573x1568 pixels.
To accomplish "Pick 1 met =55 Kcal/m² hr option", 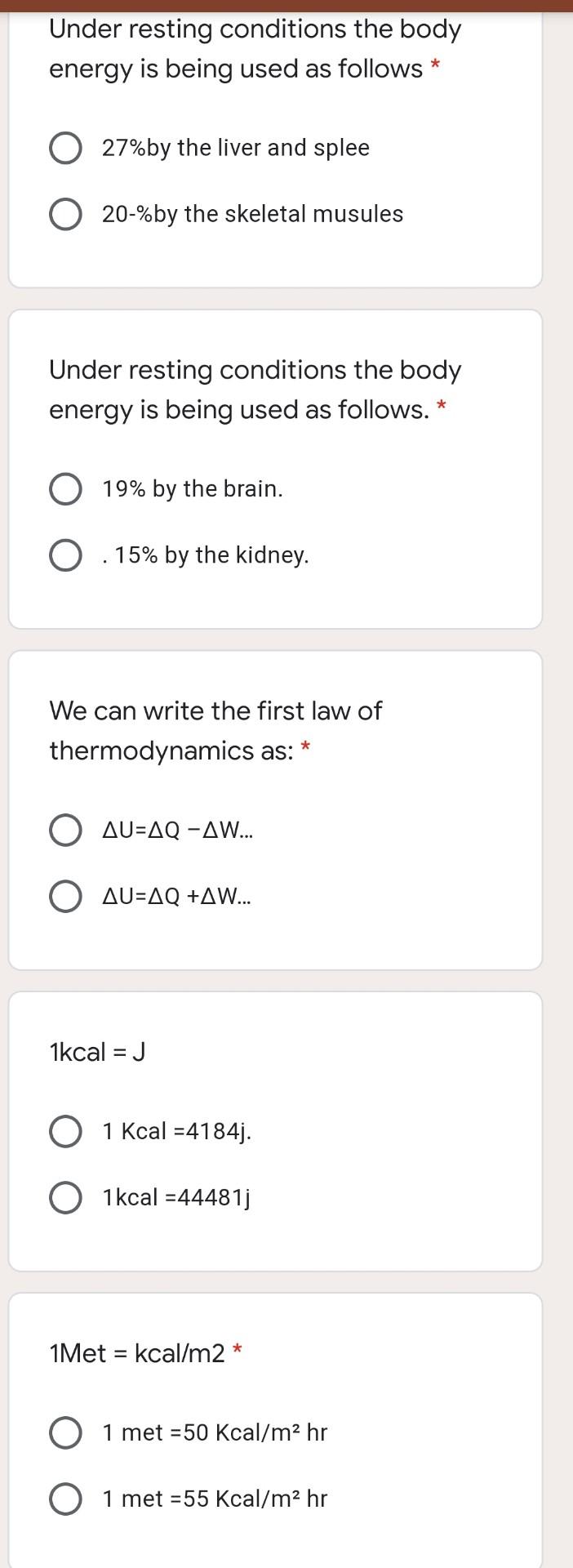I will coord(64,1499).
